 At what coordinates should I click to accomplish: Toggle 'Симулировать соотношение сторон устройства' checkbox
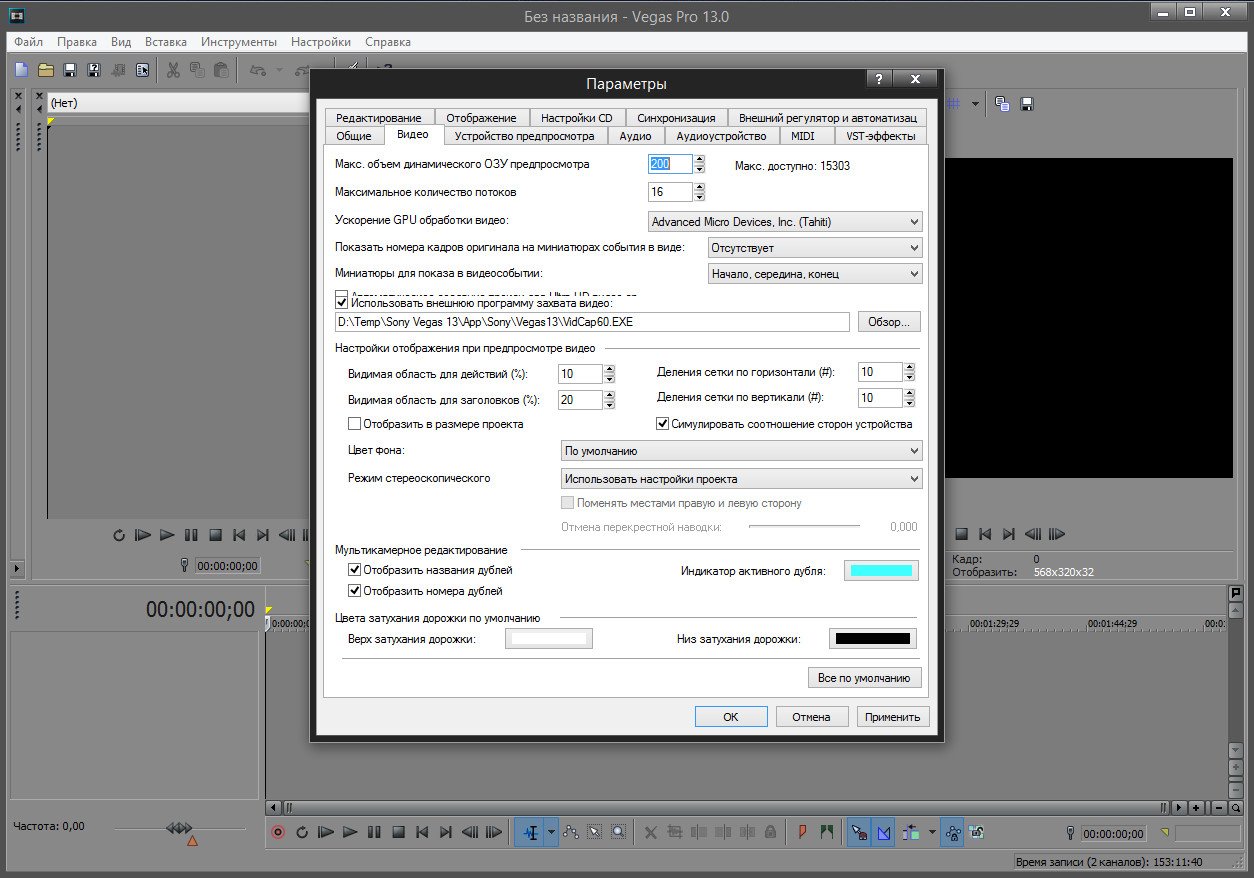pyautogui.click(x=662, y=424)
